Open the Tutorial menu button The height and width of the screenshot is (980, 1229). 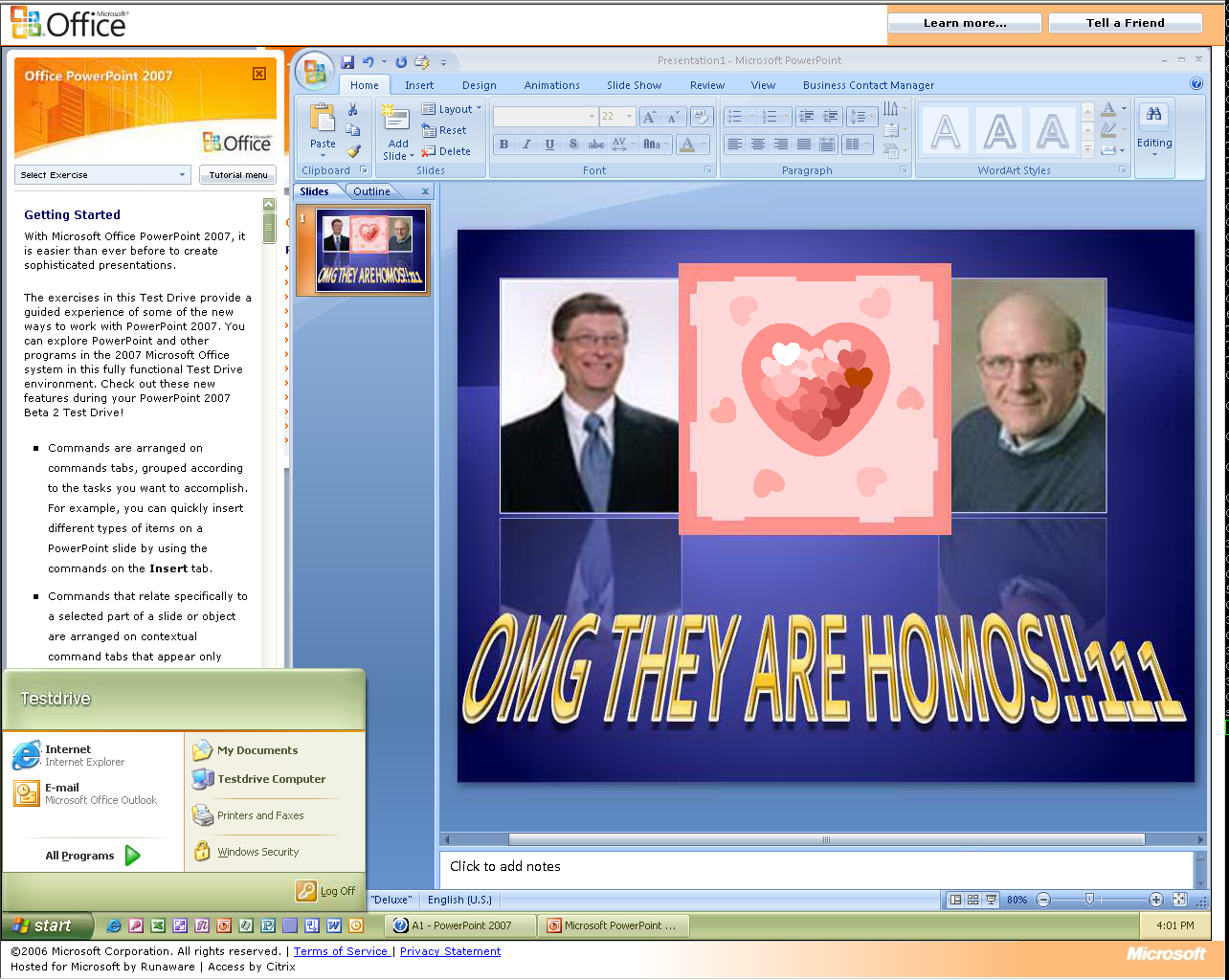tap(238, 175)
